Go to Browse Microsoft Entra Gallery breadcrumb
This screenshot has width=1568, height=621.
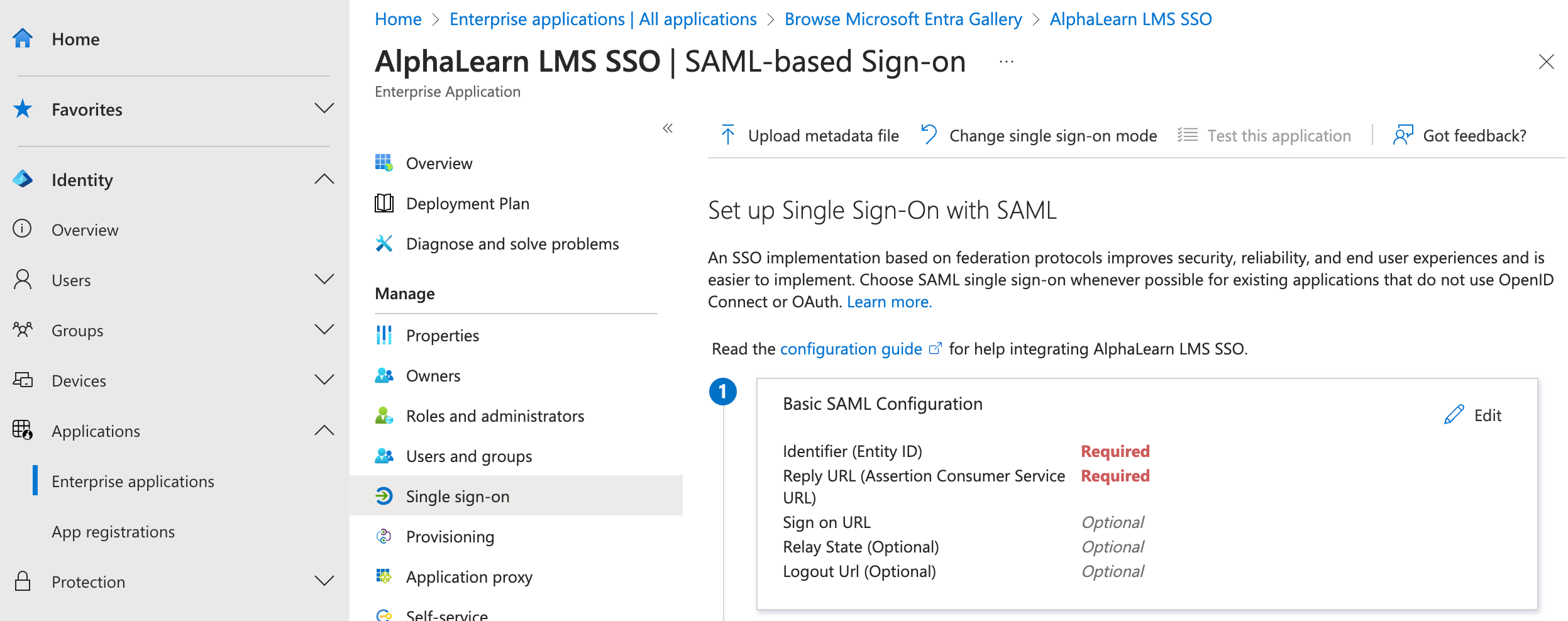pyautogui.click(x=903, y=19)
